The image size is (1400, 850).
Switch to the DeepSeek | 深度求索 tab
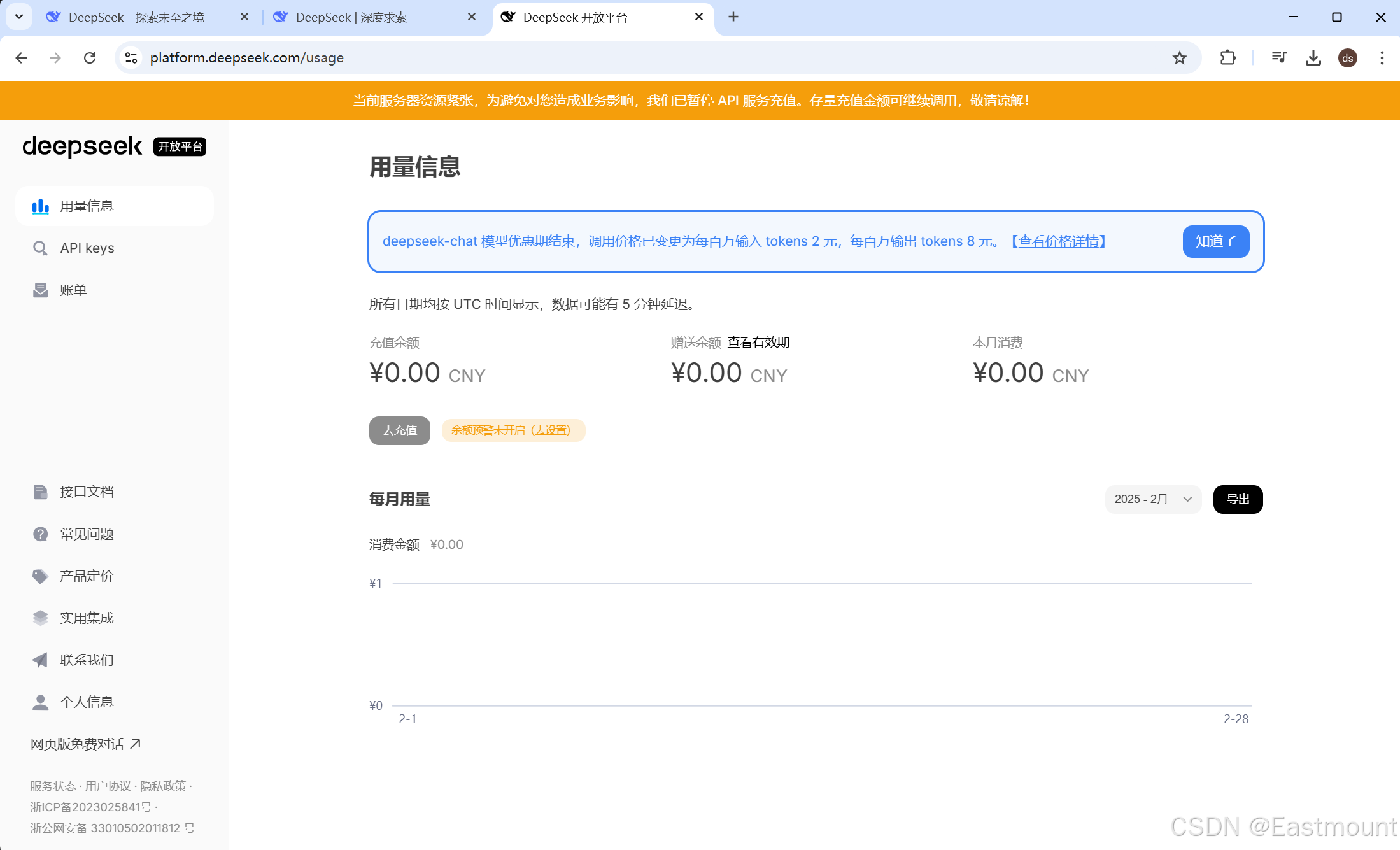coord(351,17)
